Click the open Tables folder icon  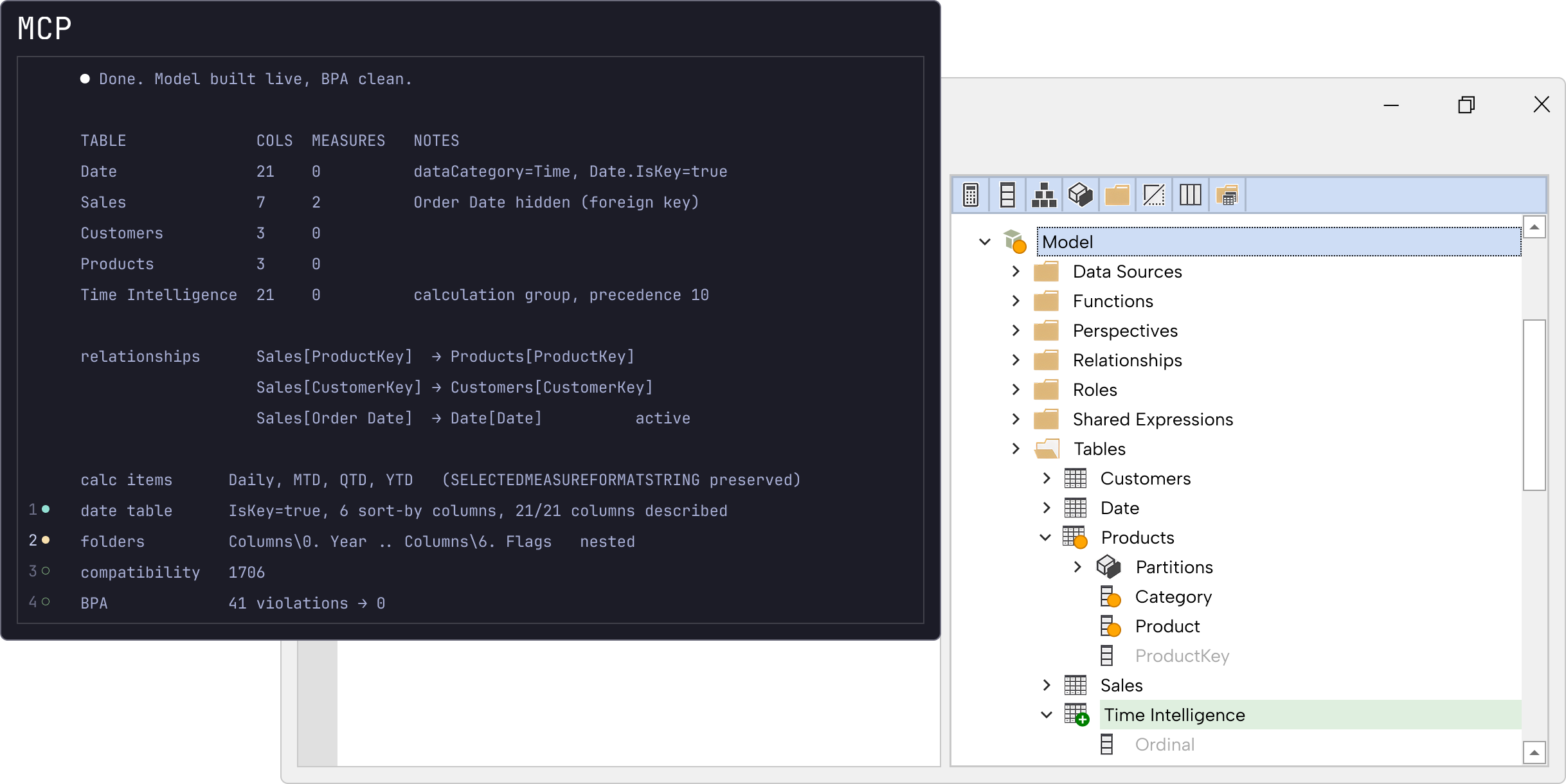point(1047,449)
